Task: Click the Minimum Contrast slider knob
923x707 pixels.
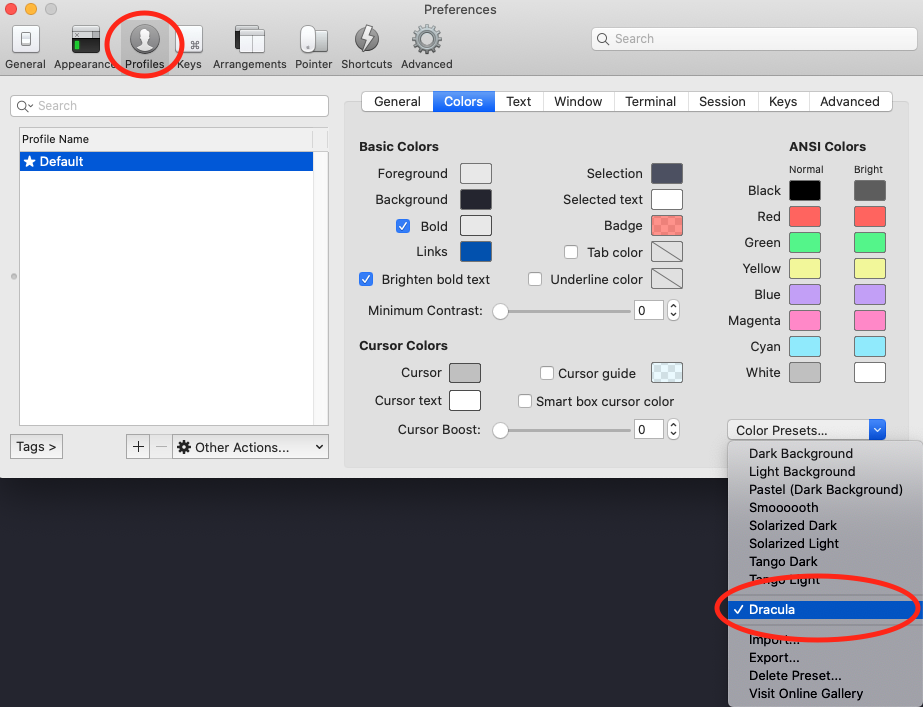Action: pos(500,311)
